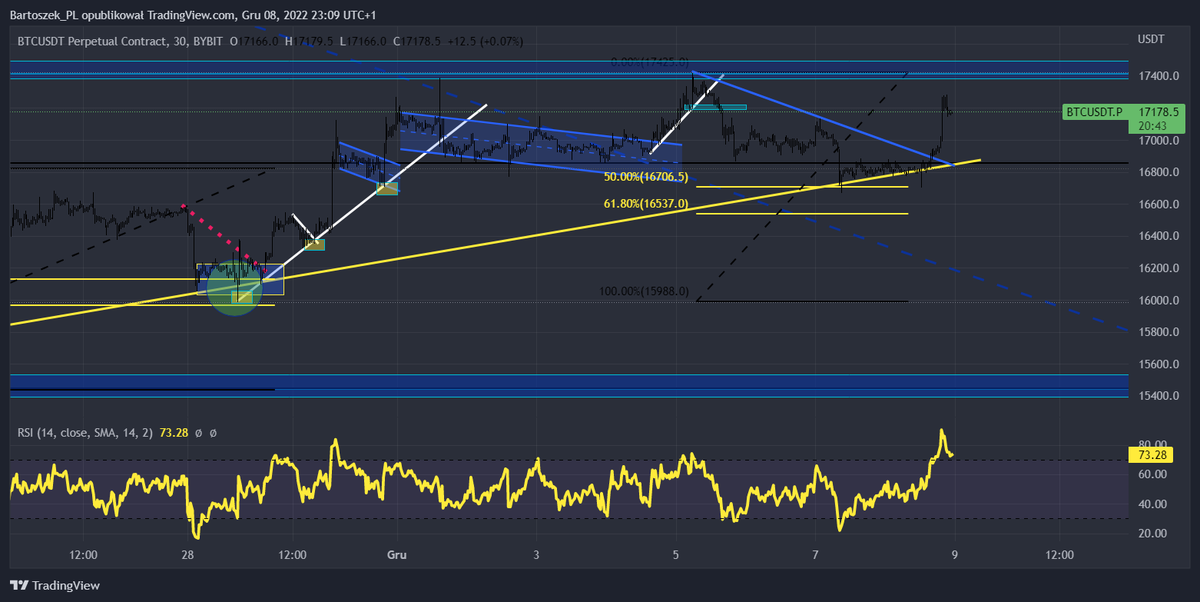
Task: Click the 15800.0 price axis label
Action: [x=1156, y=333]
